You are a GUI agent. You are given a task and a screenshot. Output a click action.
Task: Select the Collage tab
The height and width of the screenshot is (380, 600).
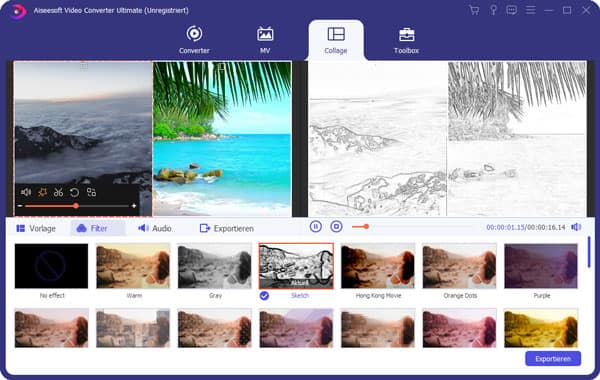[x=336, y=40]
